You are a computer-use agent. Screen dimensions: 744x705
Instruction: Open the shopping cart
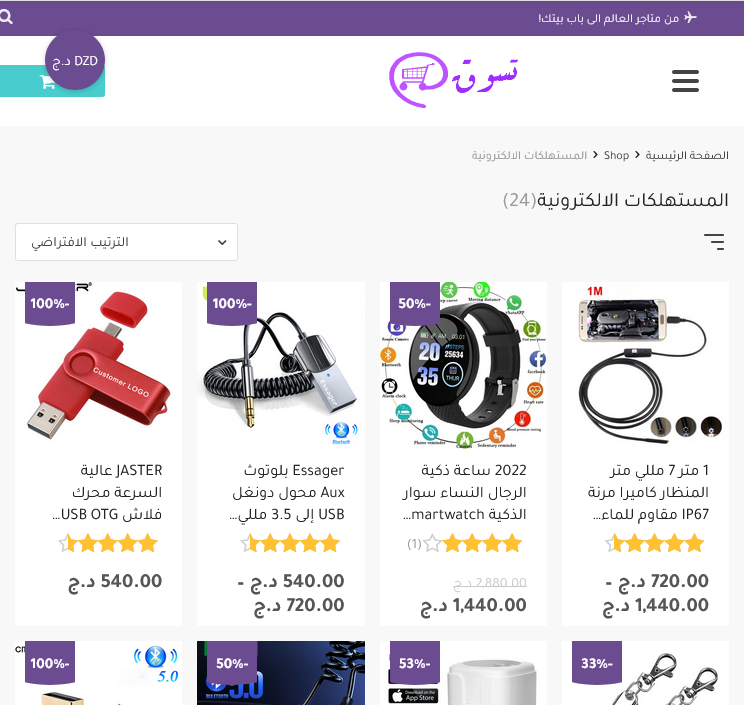pos(52,81)
